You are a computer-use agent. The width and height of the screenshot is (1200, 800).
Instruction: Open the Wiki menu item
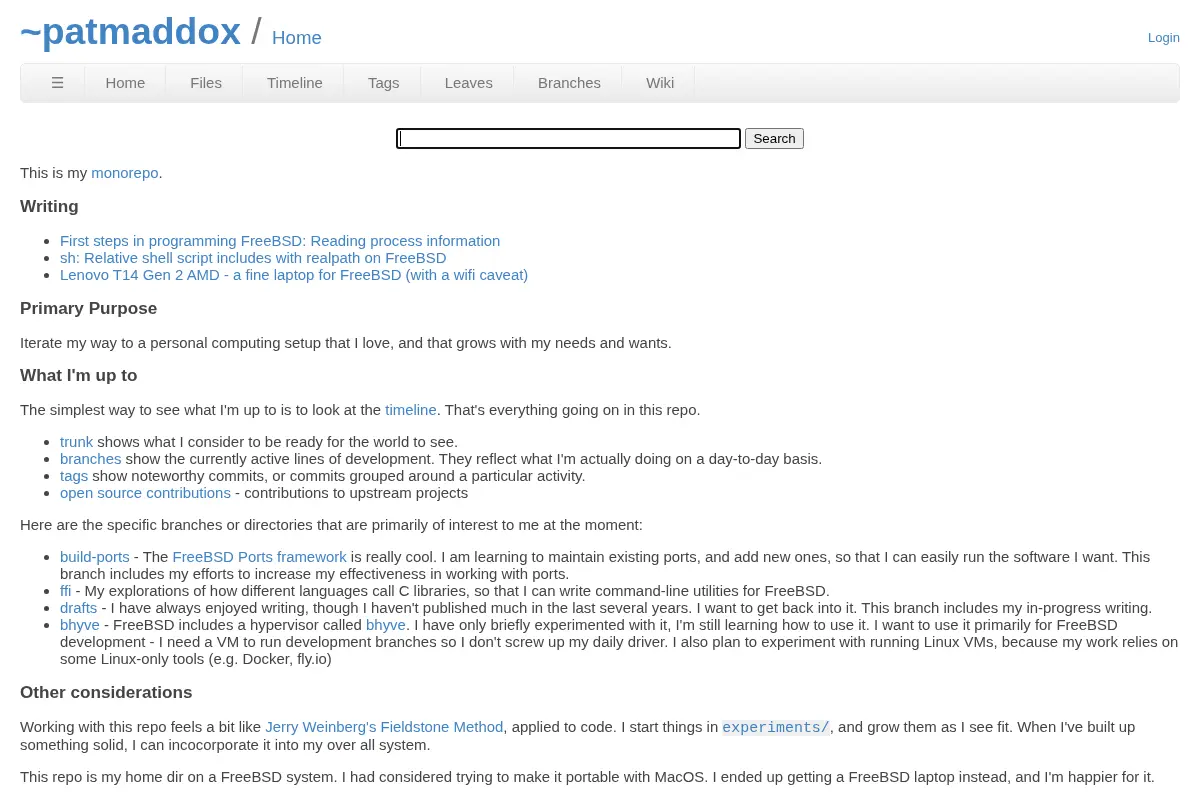click(660, 83)
